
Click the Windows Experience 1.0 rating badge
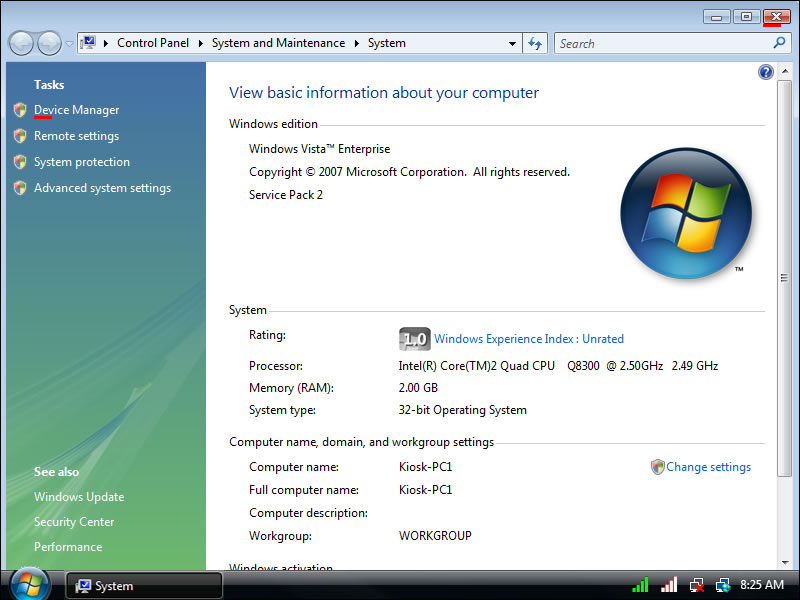pyautogui.click(x=414, y=339)
